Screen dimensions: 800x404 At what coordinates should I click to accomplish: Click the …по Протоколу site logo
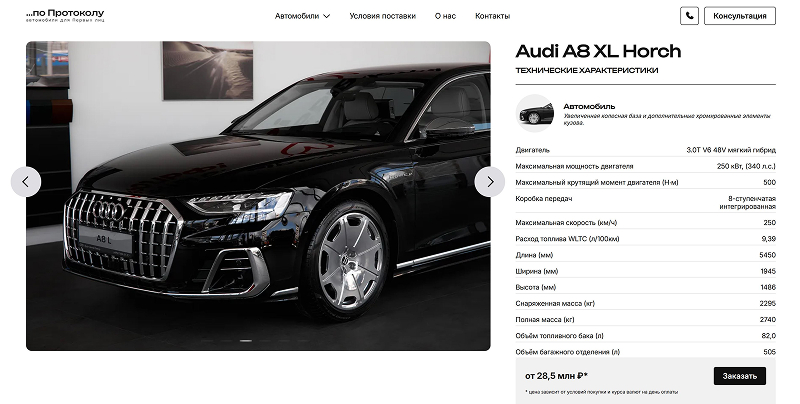coord(65,15)
